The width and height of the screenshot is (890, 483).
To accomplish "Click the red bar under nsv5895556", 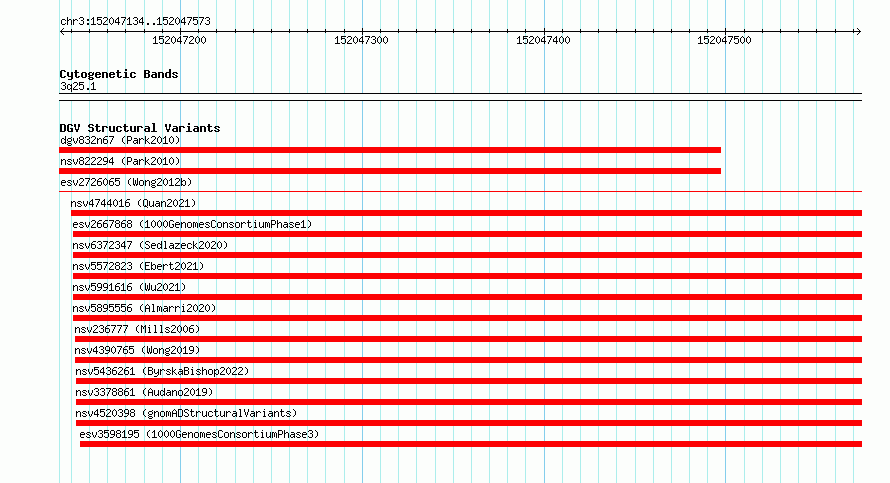I will coord(467,318).
